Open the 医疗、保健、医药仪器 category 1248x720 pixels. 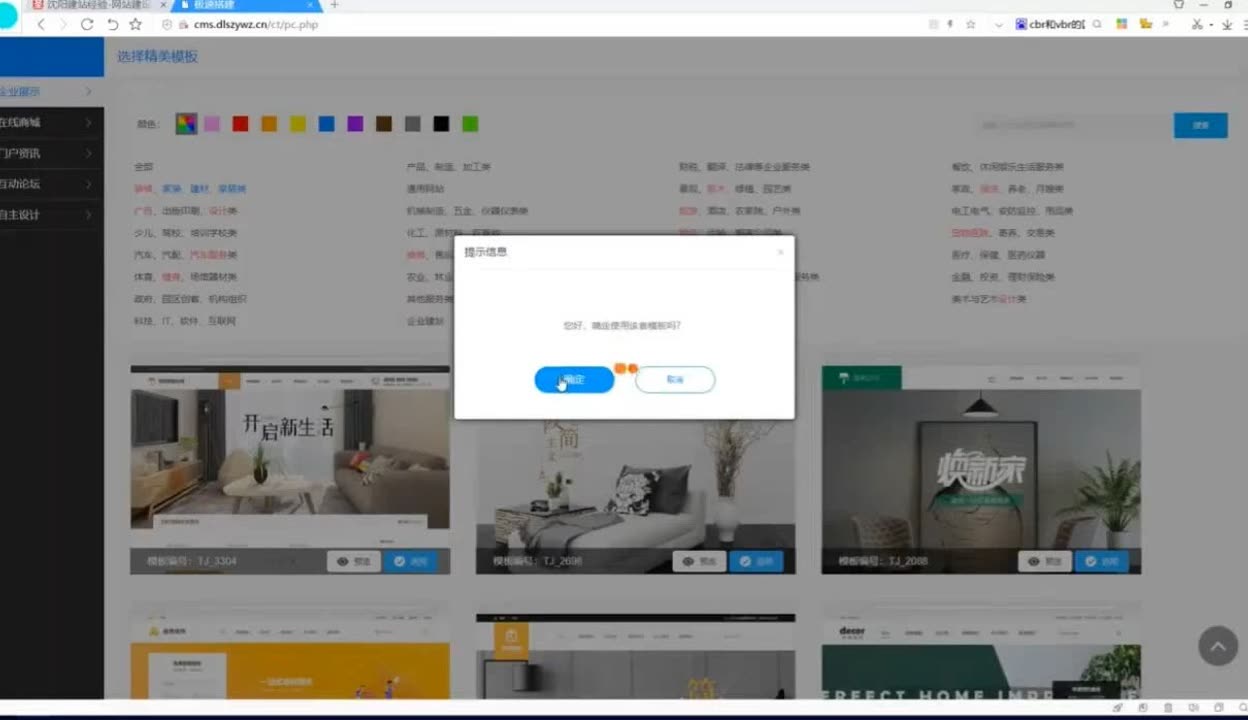(x=998, y=255)
